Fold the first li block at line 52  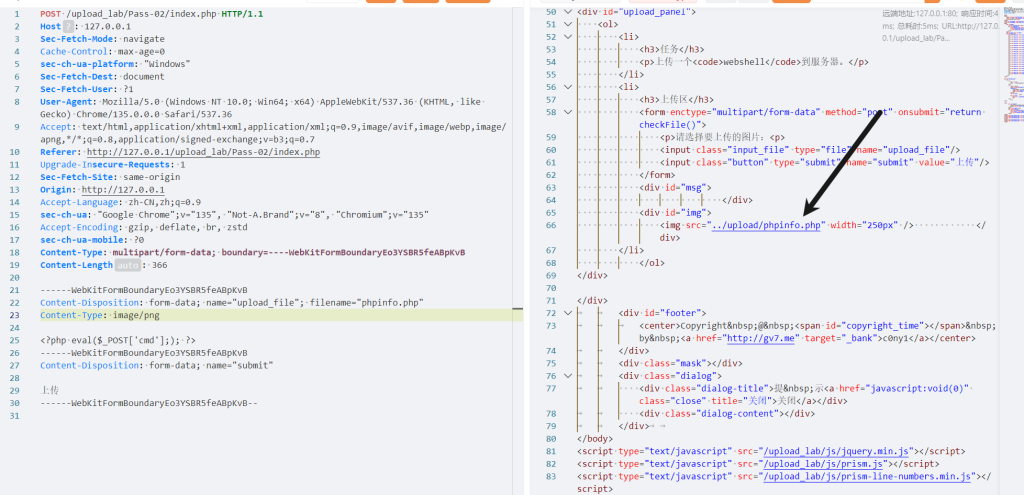point(568,37)
